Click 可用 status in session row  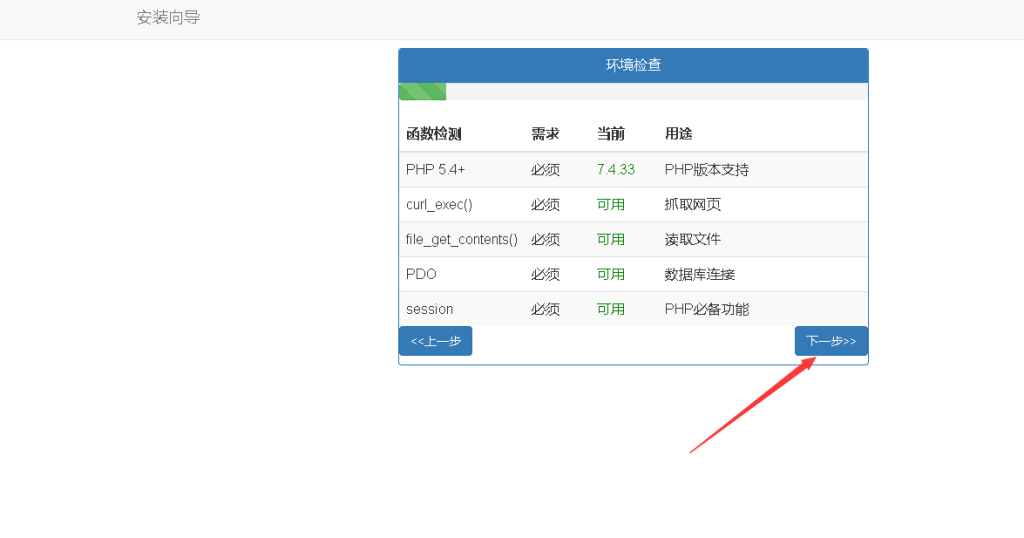611,309
